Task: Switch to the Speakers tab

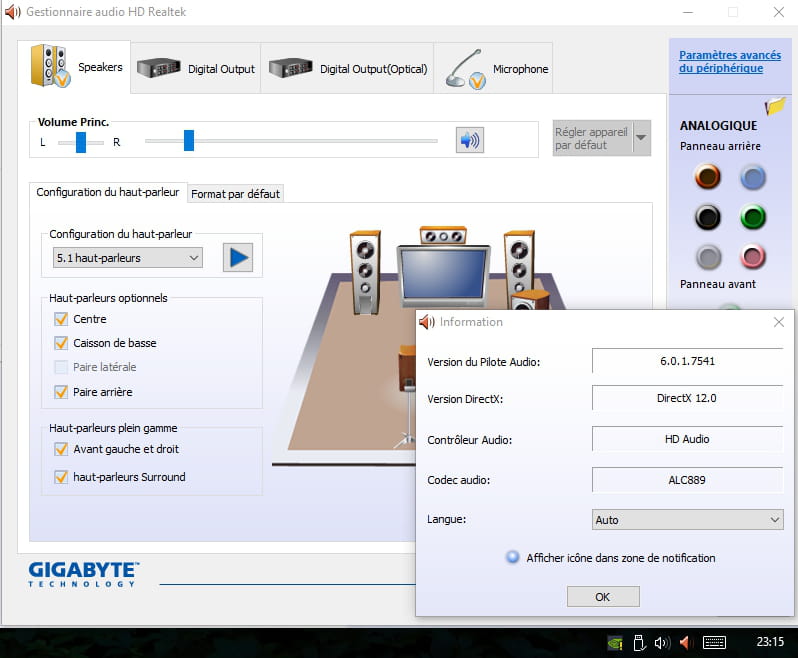Action: (x=74, y=67)
